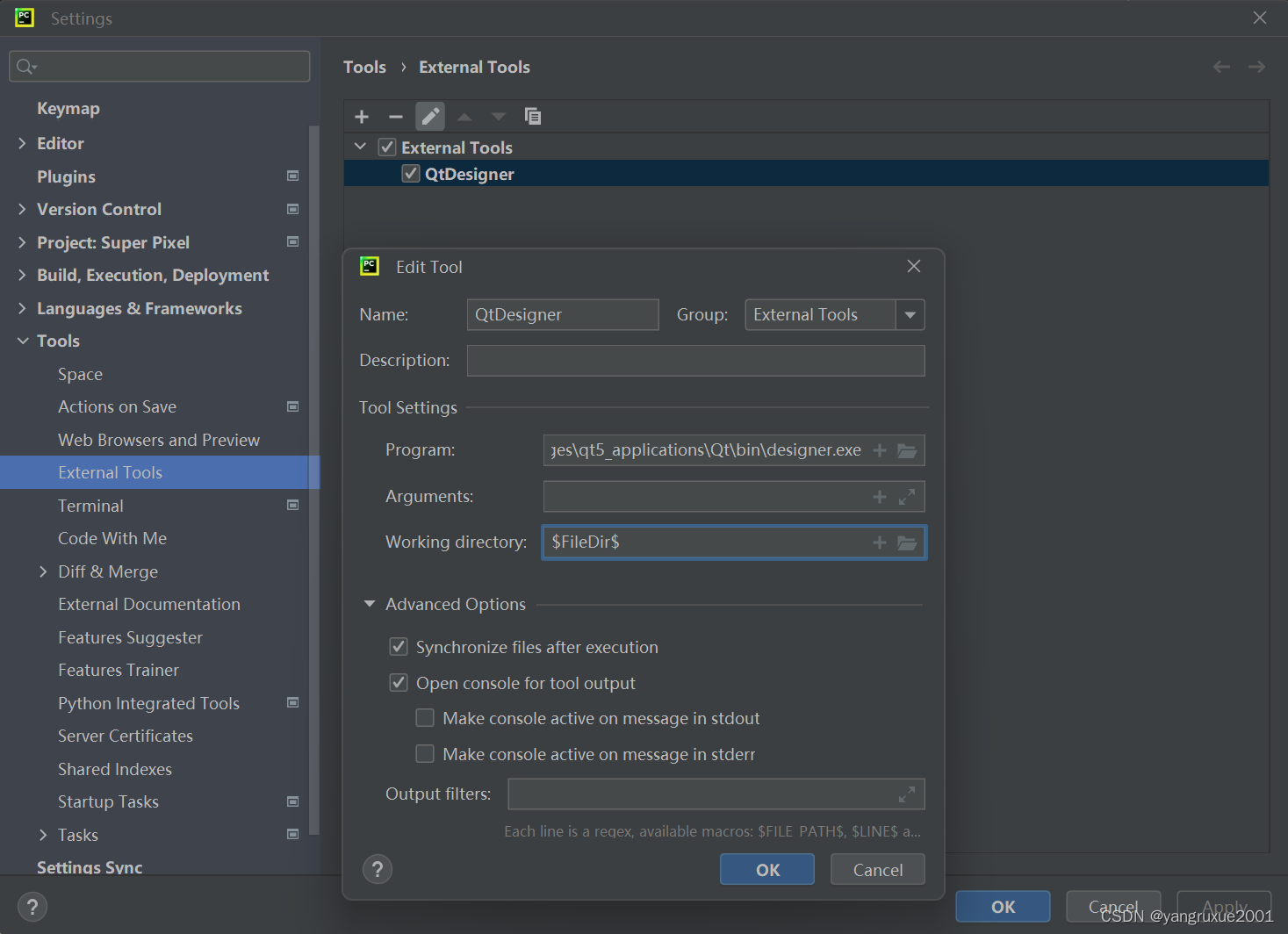Click project-level marker beside Plugins

coord(293,176)
